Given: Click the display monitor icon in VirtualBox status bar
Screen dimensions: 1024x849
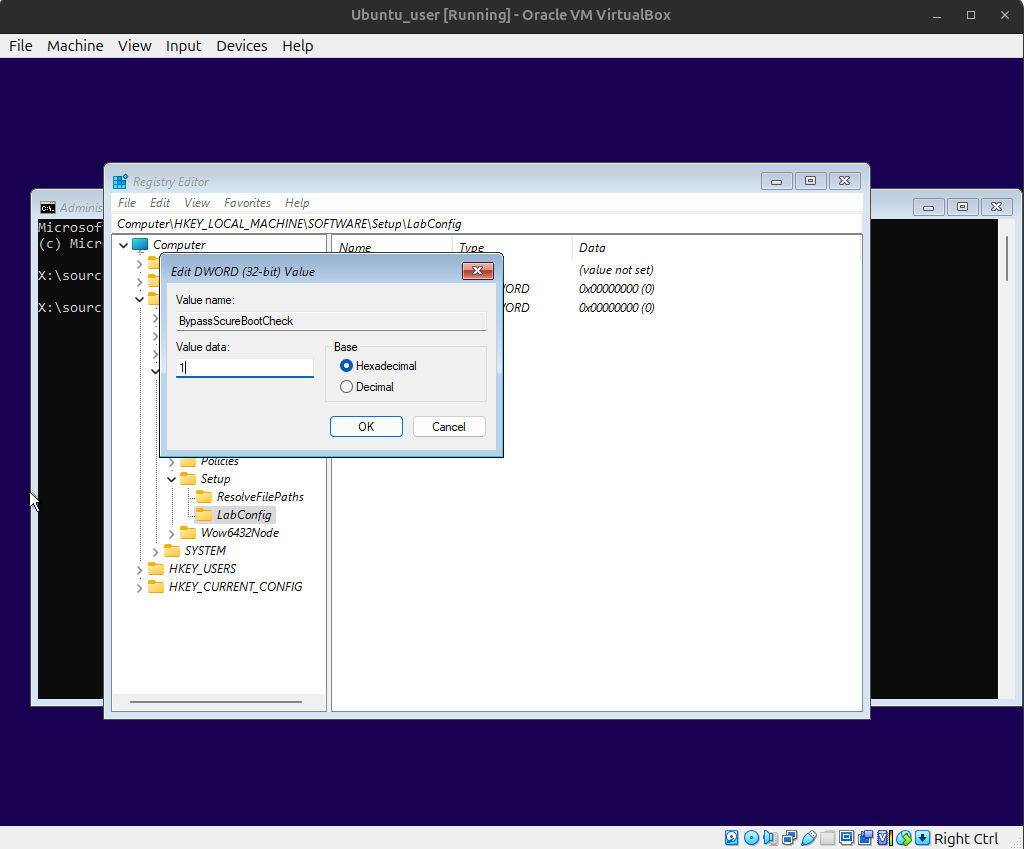Looking at the screenshot, I should point(846,838).
